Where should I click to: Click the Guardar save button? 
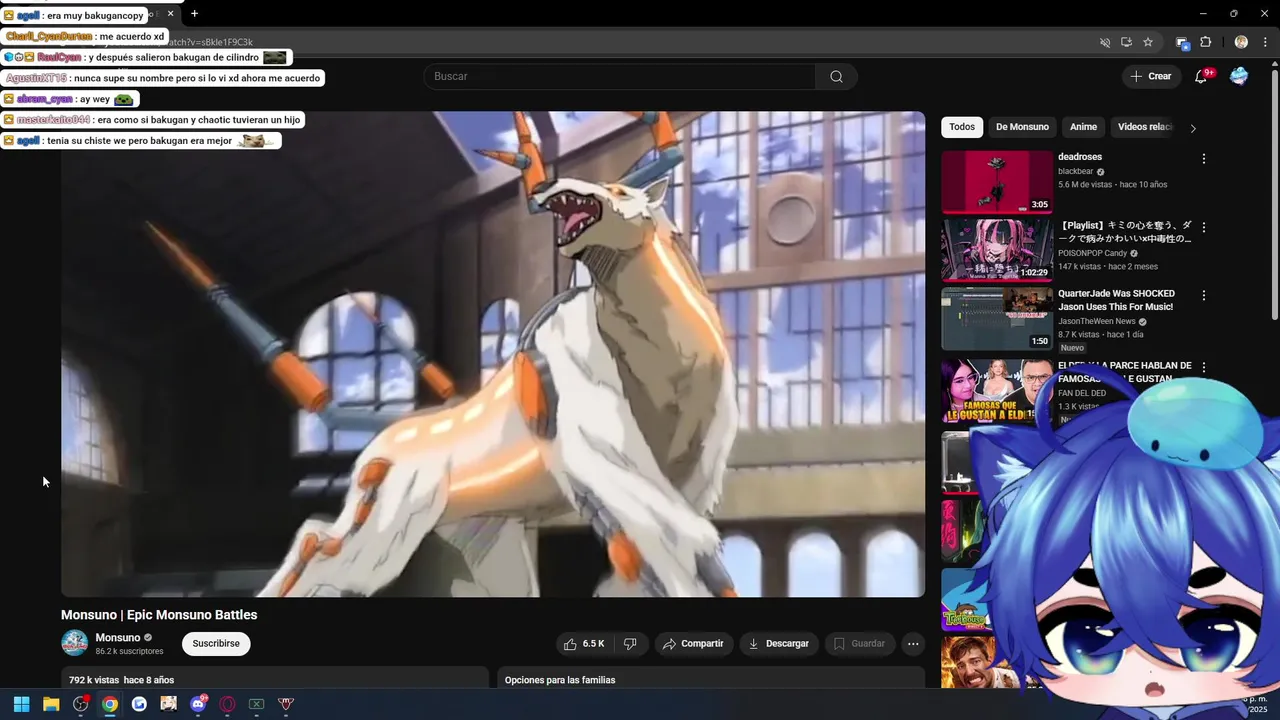(860, 644)
